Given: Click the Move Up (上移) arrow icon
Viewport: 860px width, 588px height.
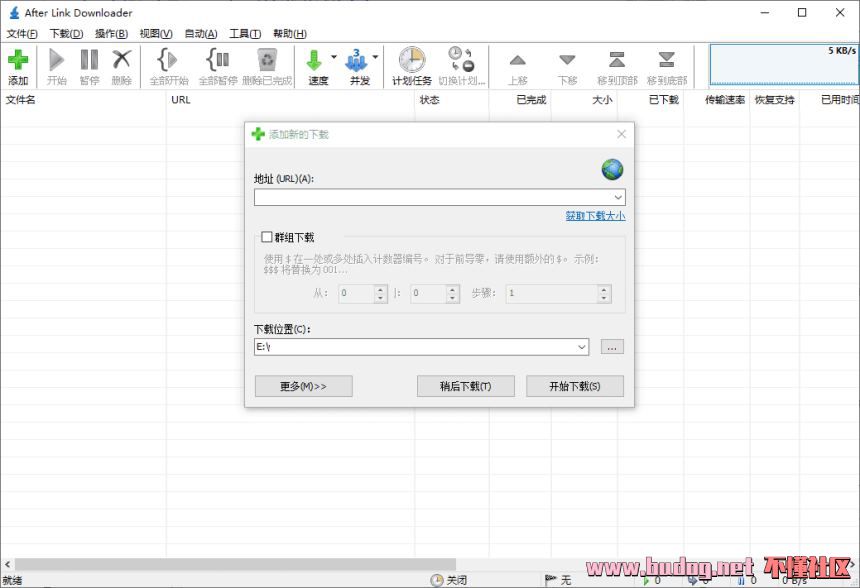Looking at the screenshot, I should (x=517, y=61).
